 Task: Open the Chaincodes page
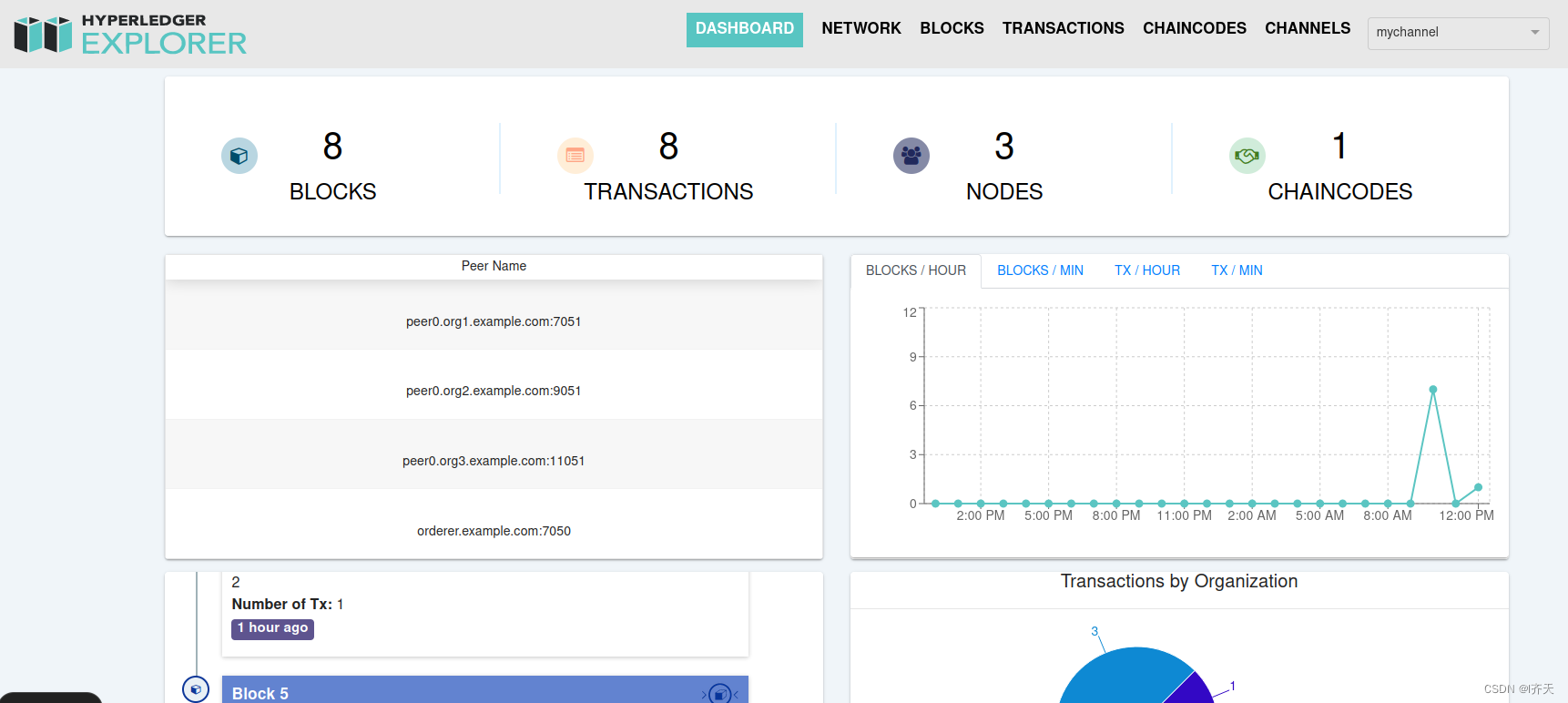(x=1195, y=29)
